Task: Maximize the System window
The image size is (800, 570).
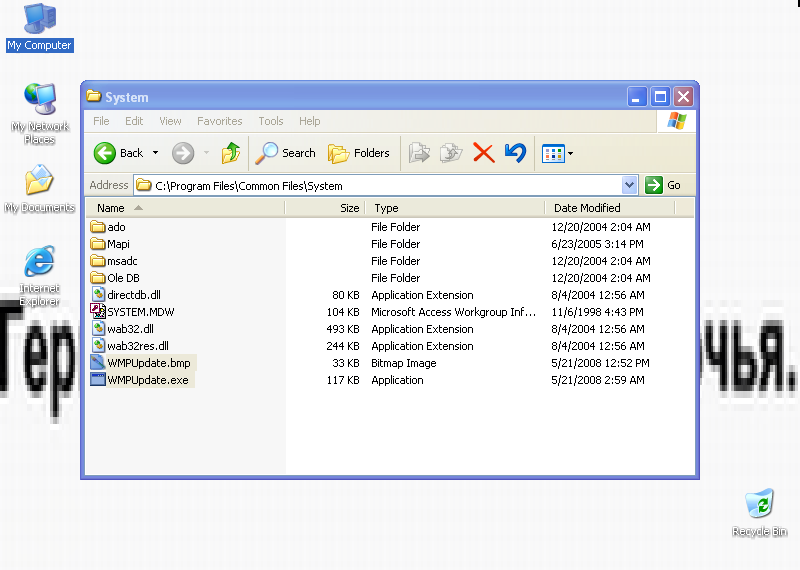Action: click(660, 96)
